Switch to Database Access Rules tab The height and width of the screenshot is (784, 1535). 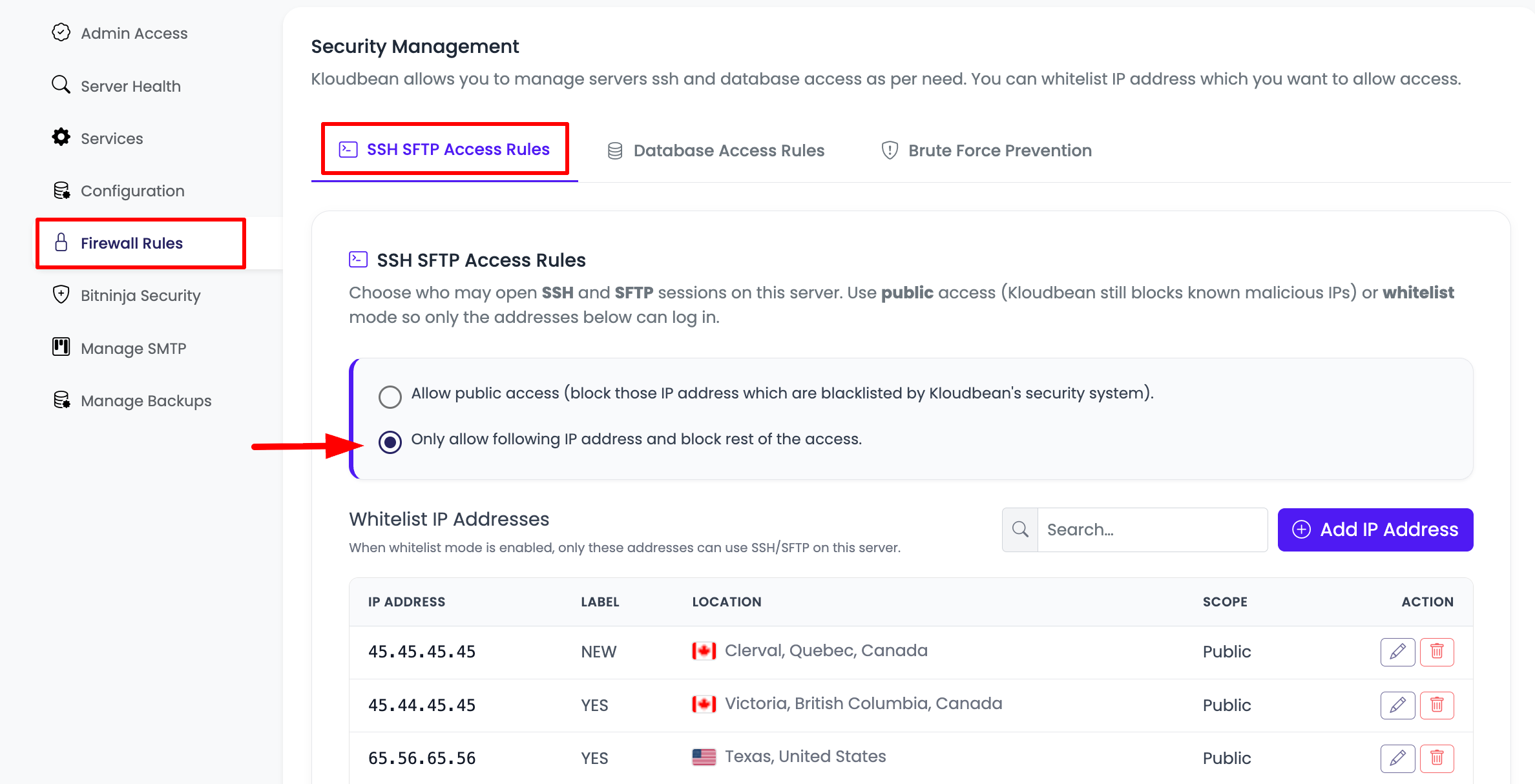pyautogui.click(x=716, y=150)
